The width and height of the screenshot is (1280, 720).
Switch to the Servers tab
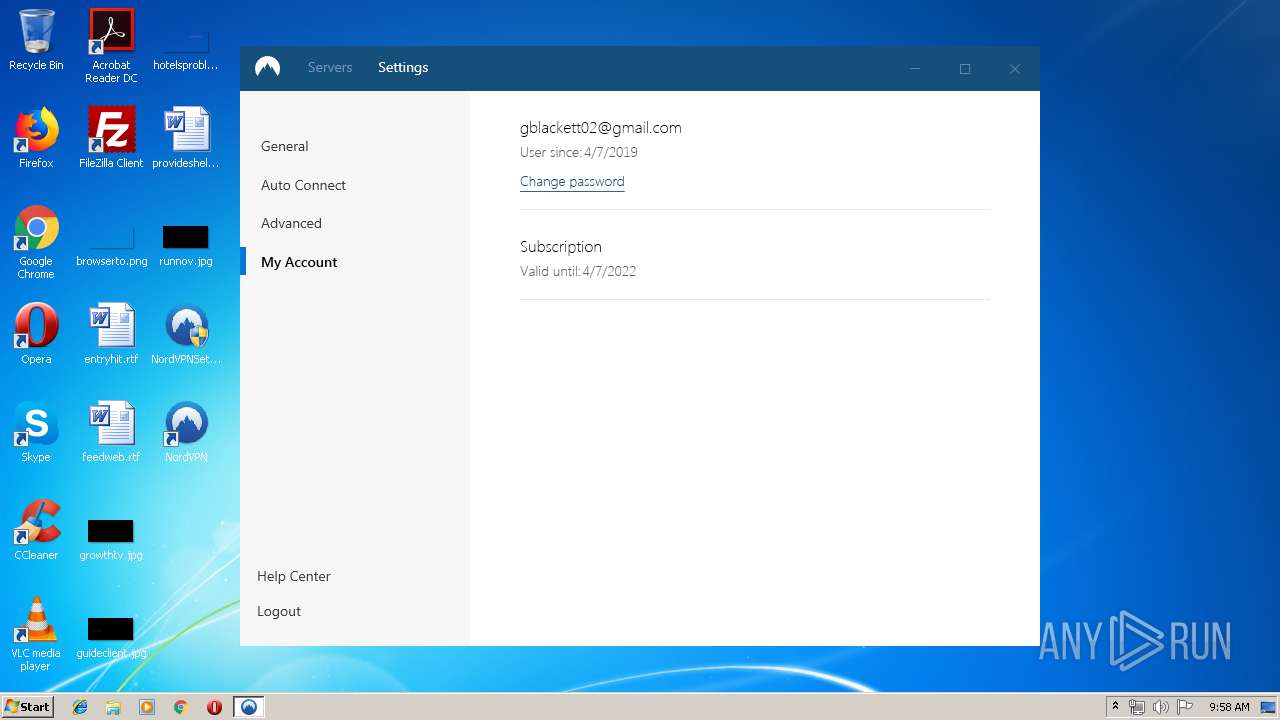click(330, 67)
